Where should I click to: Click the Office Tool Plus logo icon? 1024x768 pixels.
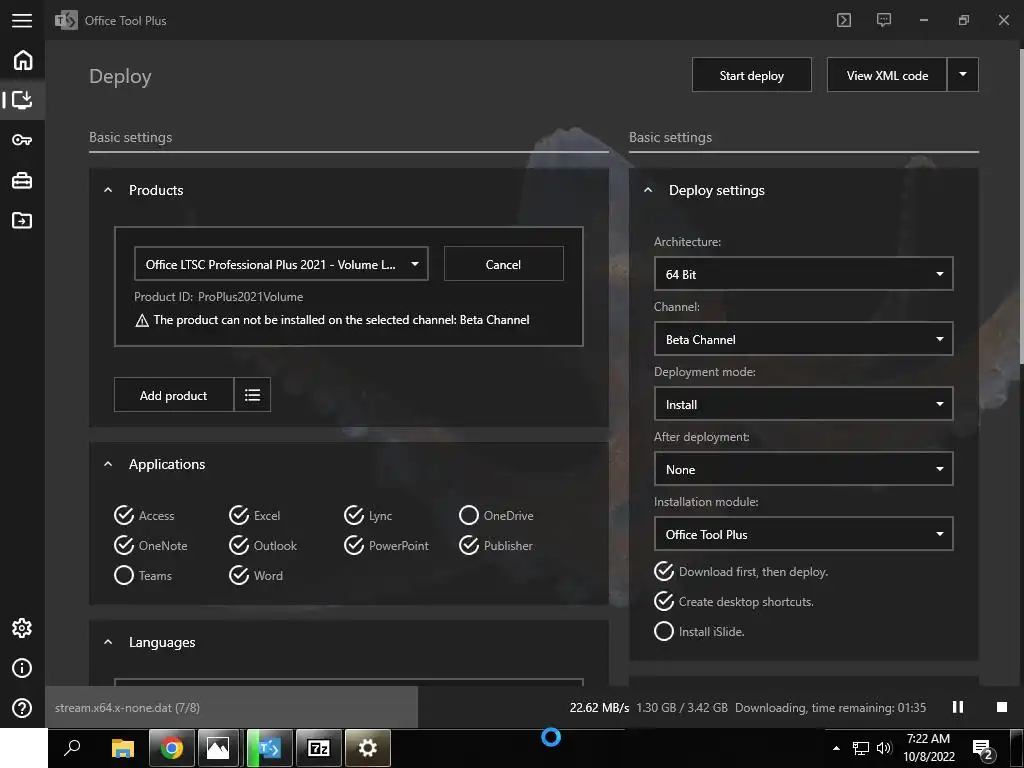[66, 20]
